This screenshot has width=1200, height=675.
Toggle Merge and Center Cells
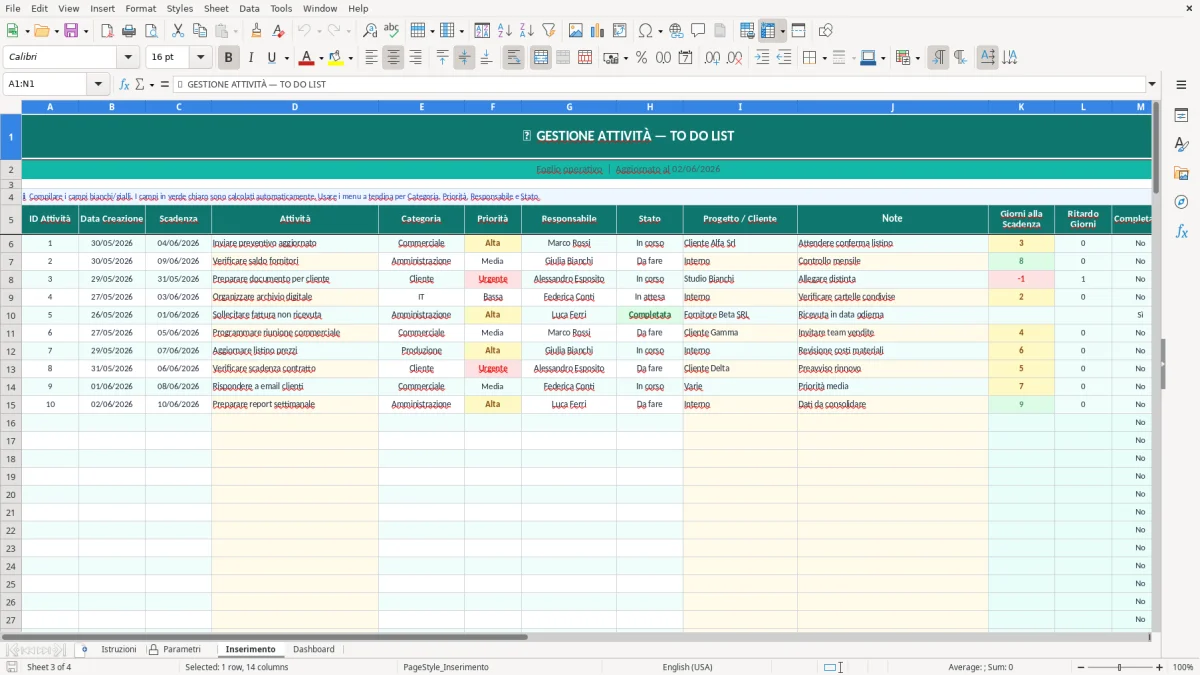[541, 58]
